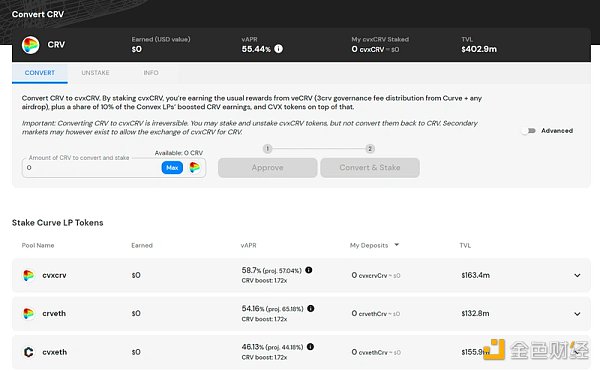600x371 pixels.
Task: Show info for crveth pool vAPR
Action: [311, 308]
